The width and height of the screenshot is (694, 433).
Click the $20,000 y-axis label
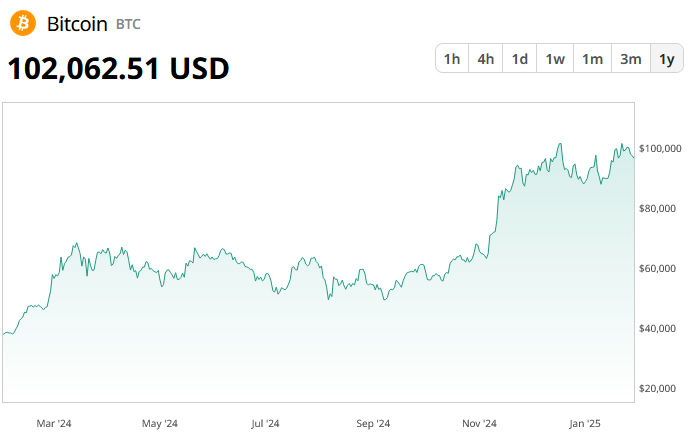[x=660, y=389]
